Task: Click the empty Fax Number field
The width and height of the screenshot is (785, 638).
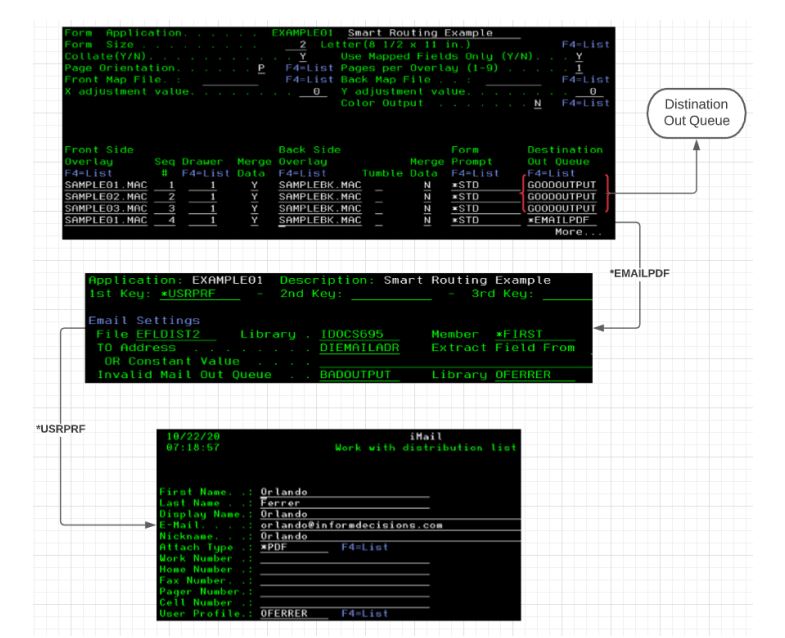Action: [x=344, y=580]
